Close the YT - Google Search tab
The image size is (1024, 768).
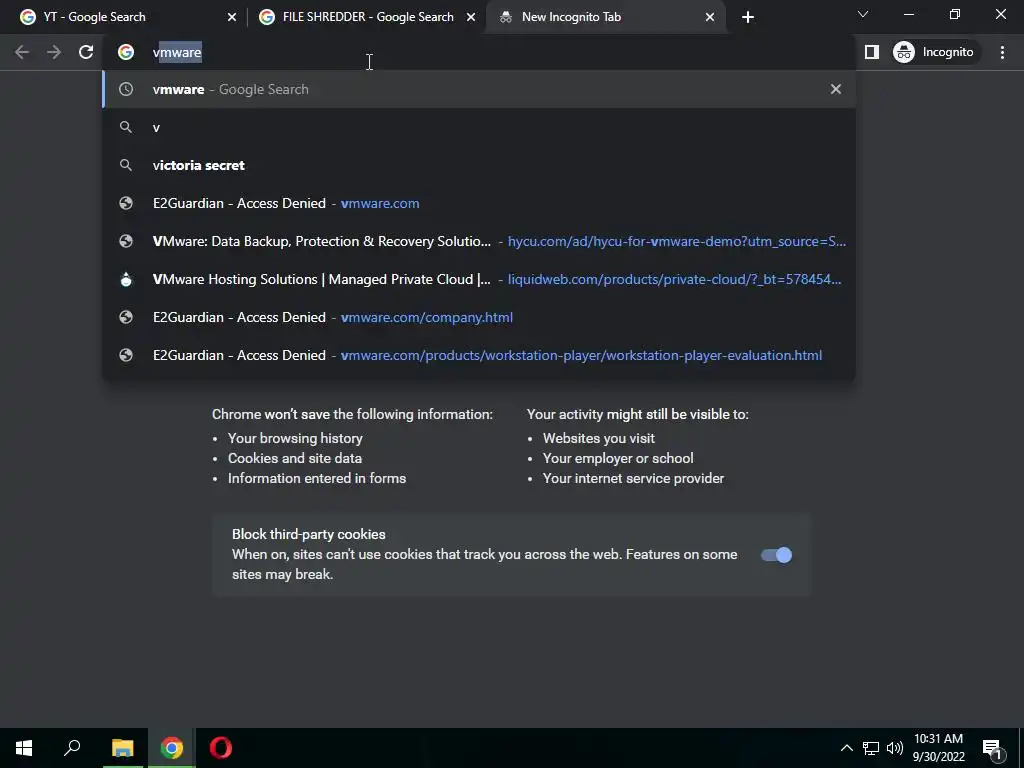[x=232, y=18]
